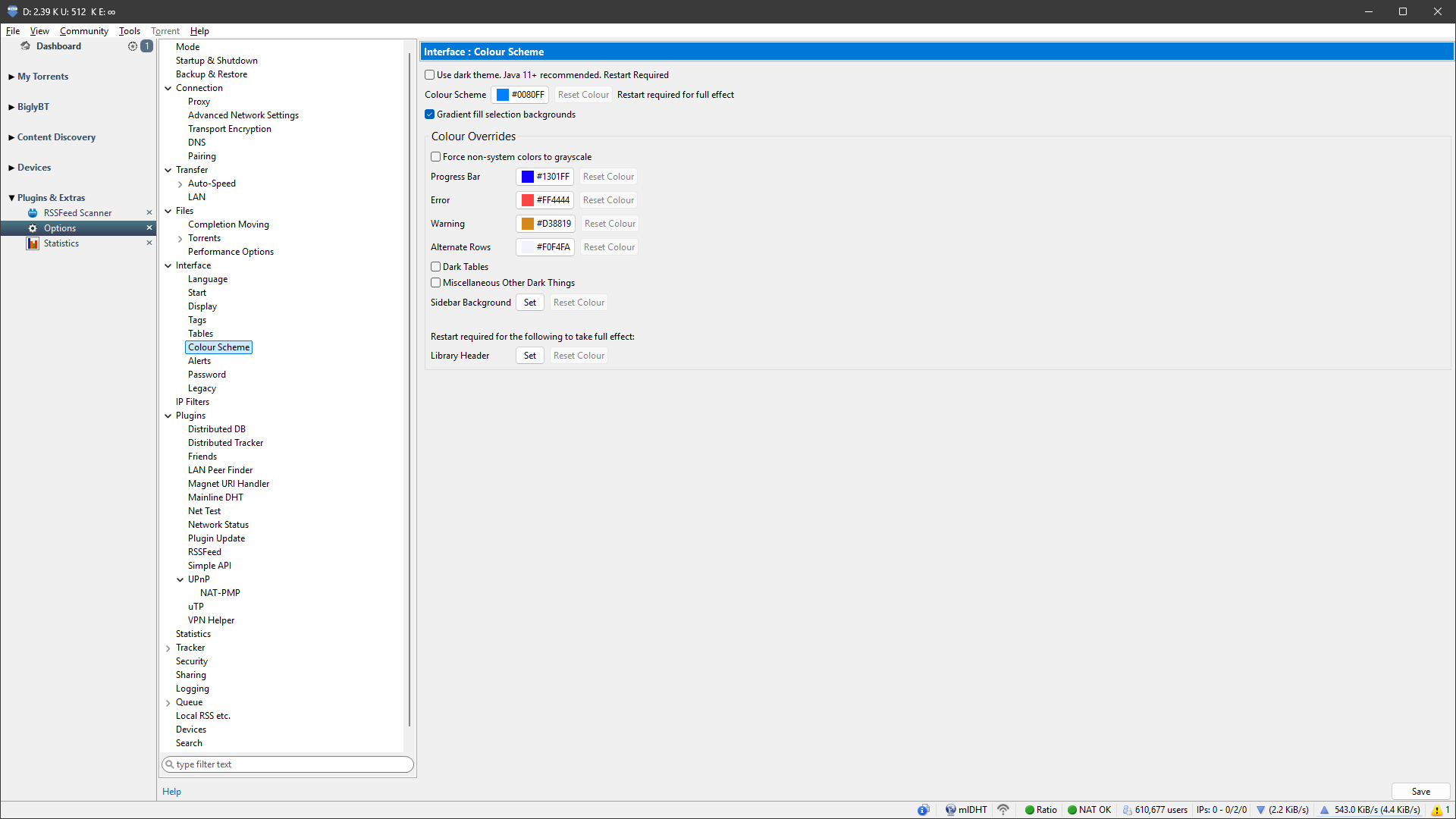
Task: Expand the Tracker tree node
Action: [168, 648]
